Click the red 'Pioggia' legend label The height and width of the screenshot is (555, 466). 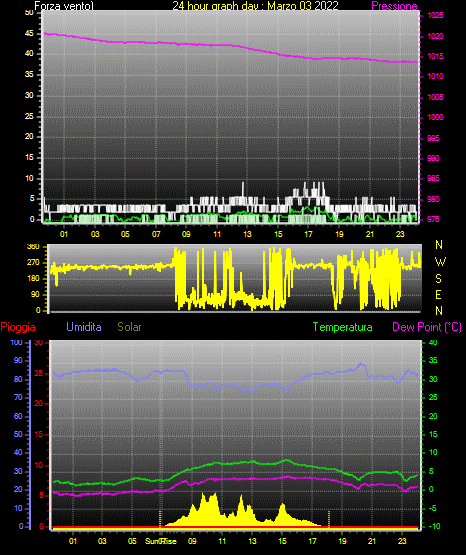[x=18, y=327]
